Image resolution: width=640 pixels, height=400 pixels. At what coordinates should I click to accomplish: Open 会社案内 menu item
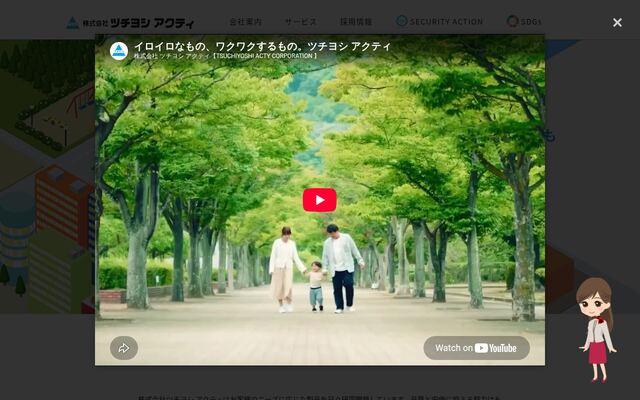click(x=245, y=21)
